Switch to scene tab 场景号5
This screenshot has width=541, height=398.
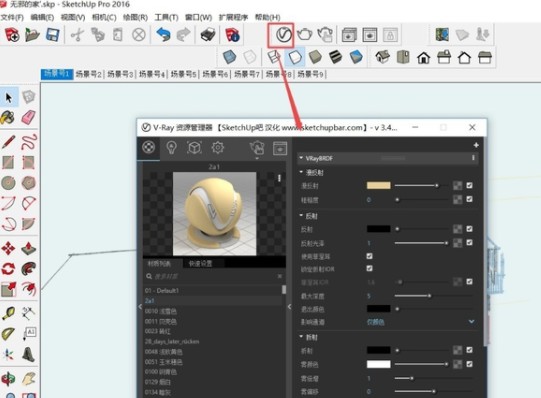click(184, 74)
